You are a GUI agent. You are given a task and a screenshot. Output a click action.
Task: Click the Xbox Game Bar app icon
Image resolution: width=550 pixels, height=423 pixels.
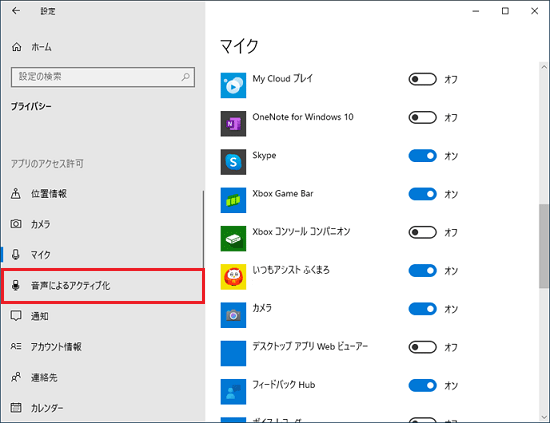[233, 200]
